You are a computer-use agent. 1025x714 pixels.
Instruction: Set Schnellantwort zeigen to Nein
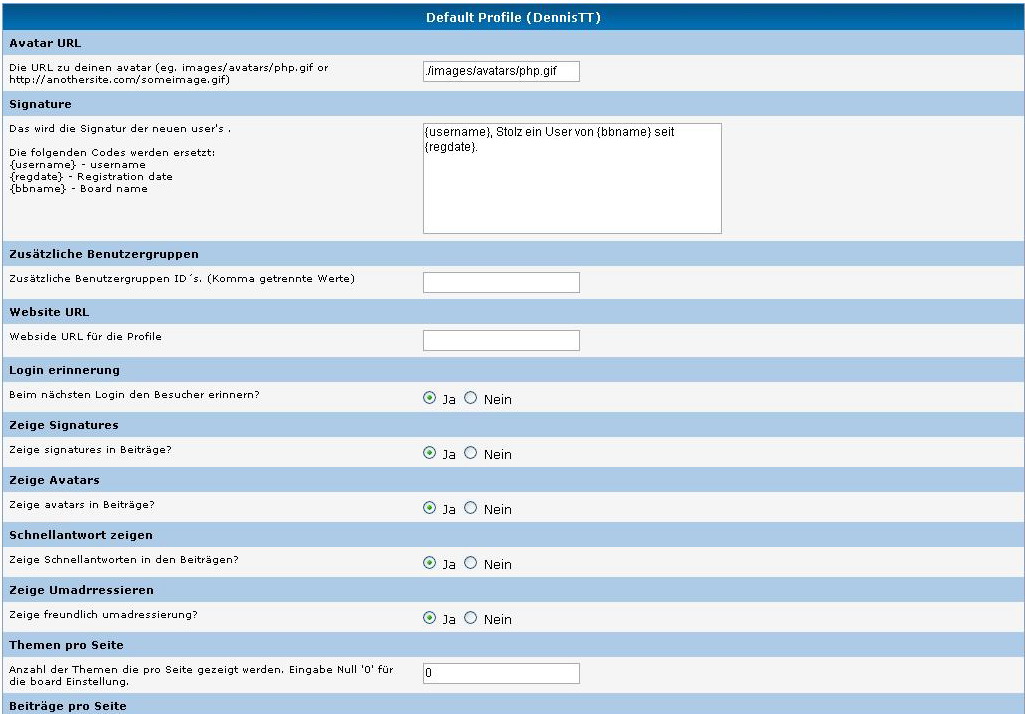[x=471, y=562]
